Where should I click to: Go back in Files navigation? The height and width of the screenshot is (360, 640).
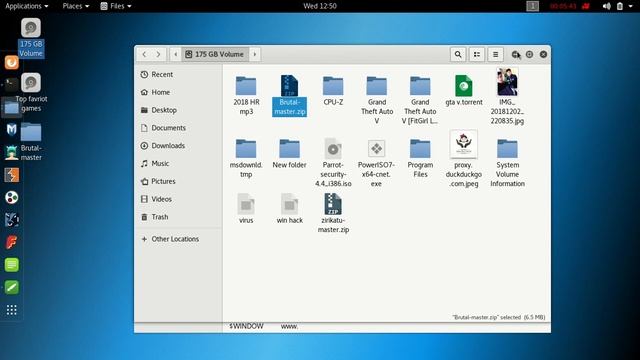pyautogui.click(x=144, y=54)
